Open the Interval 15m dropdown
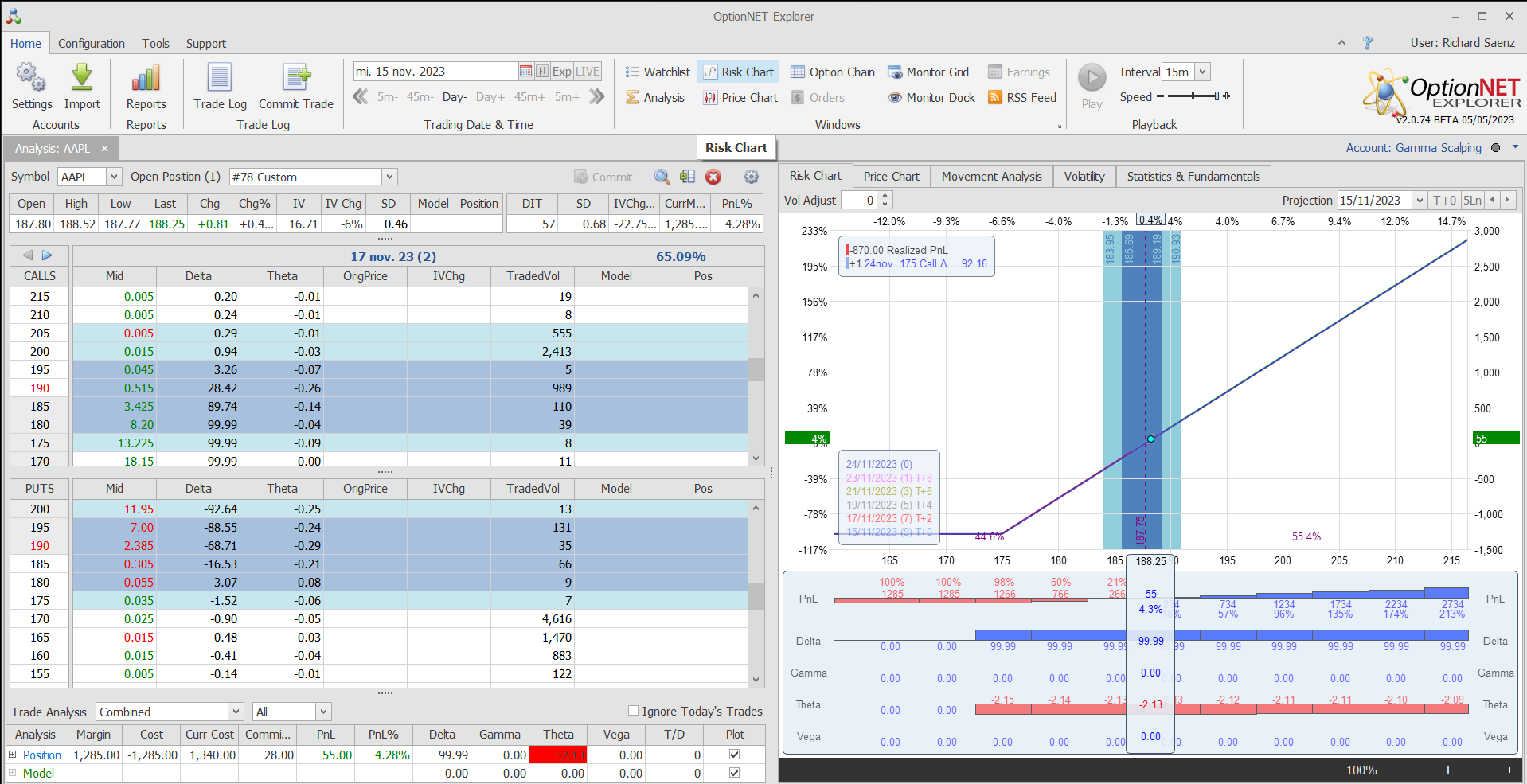The height and width of the screenshot is (784, 1527). tap(1203, 72)
